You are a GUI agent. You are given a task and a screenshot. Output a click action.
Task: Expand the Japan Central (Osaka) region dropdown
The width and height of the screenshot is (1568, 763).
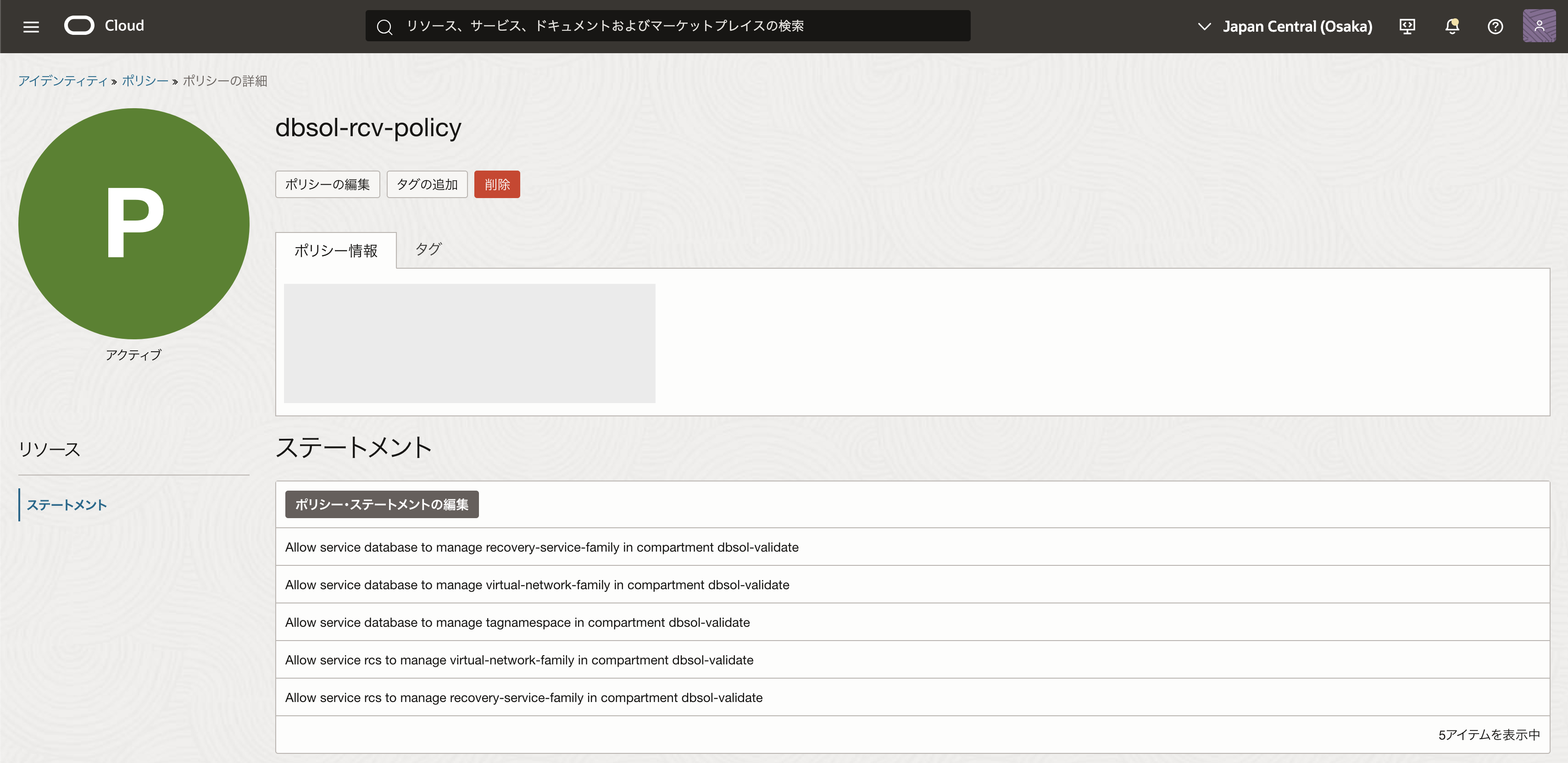1297,26
